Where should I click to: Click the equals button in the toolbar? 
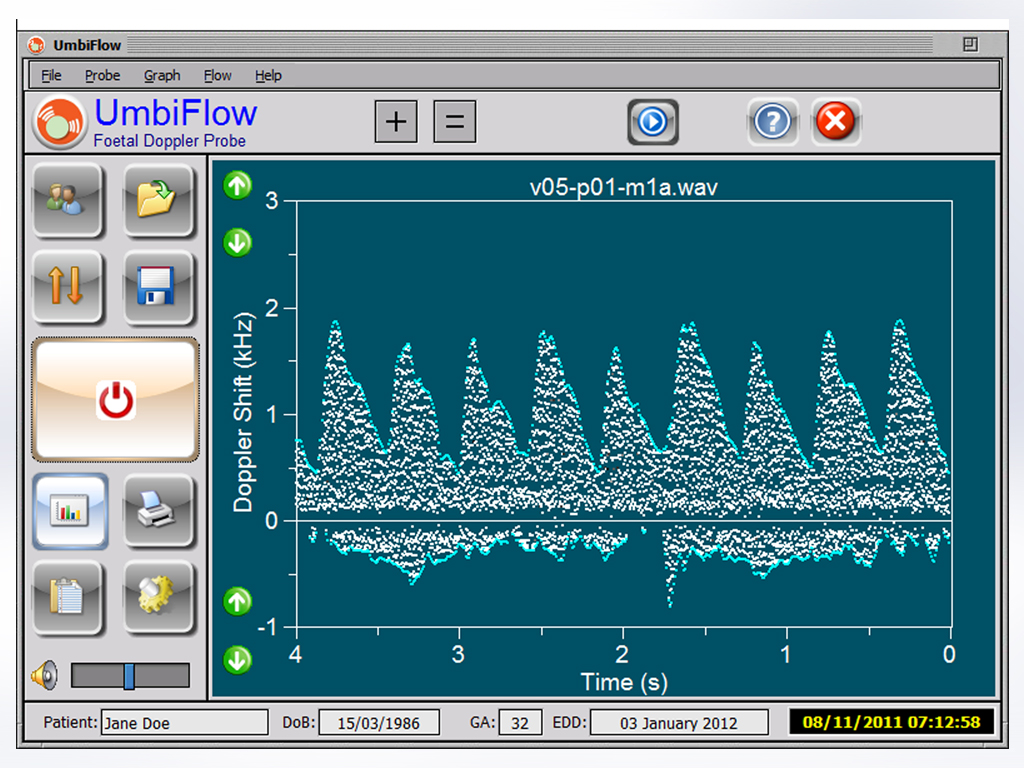[x=454, y=122]
